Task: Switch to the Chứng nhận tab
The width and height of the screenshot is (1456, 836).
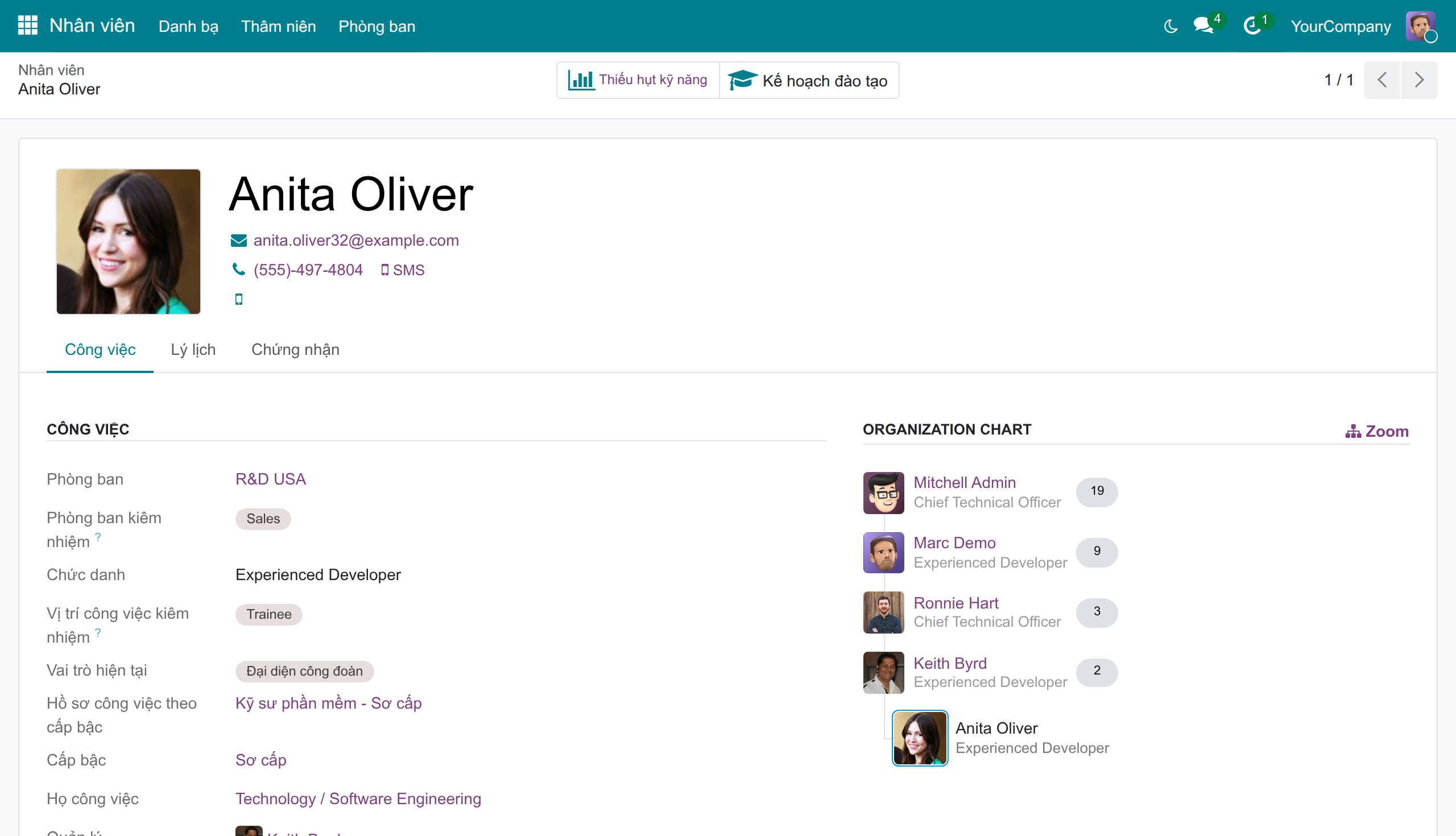Action: pos(296,349)
